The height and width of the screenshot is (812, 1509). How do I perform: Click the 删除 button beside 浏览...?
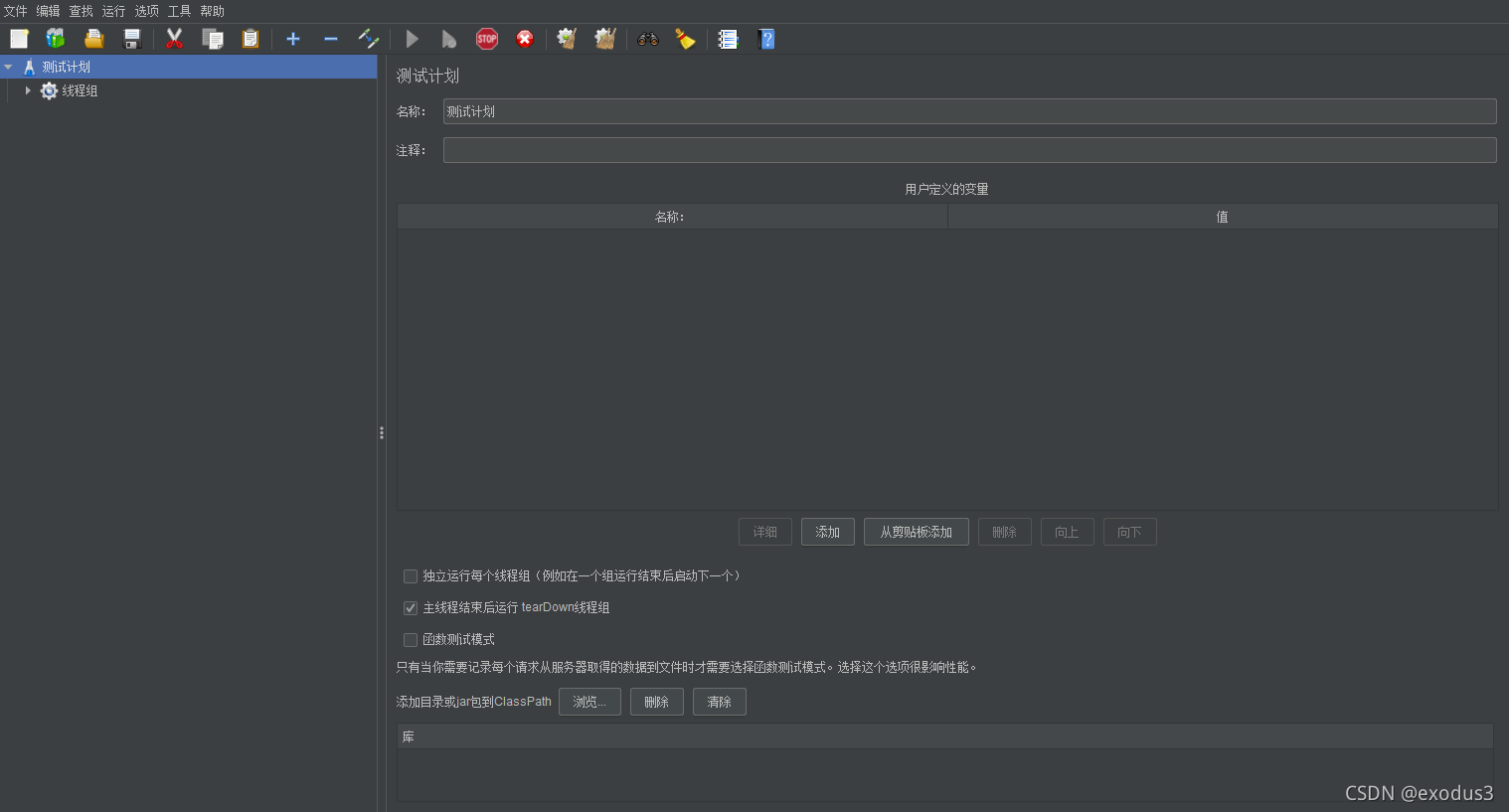657,702
